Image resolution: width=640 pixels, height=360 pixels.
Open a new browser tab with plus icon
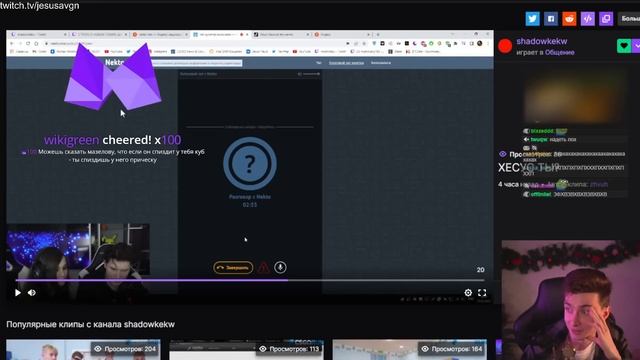tap(378, 35)
